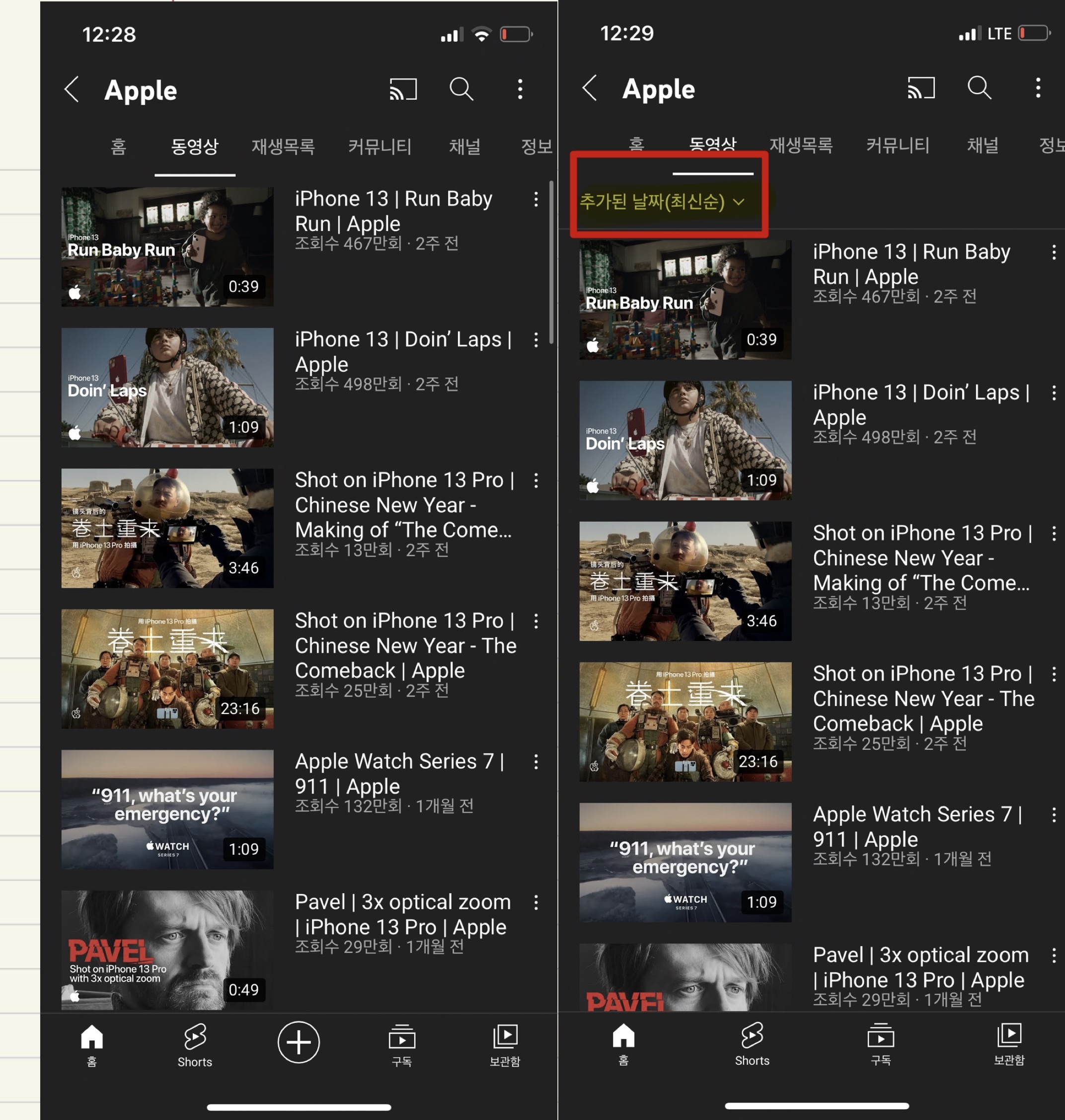
Task: Switch to 정보 tab in left screen
Action: 536,147
